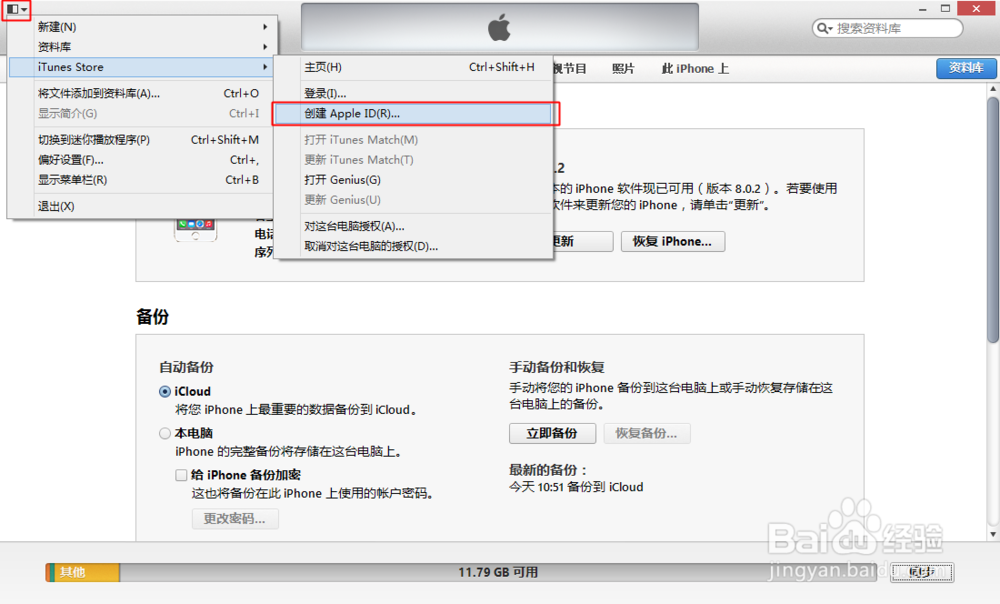Image resolution: width=1000 pixels, height=604 pixels.
Task: Choose 取消对这台电脑的授权(D)...
Action: click(415, 246)
